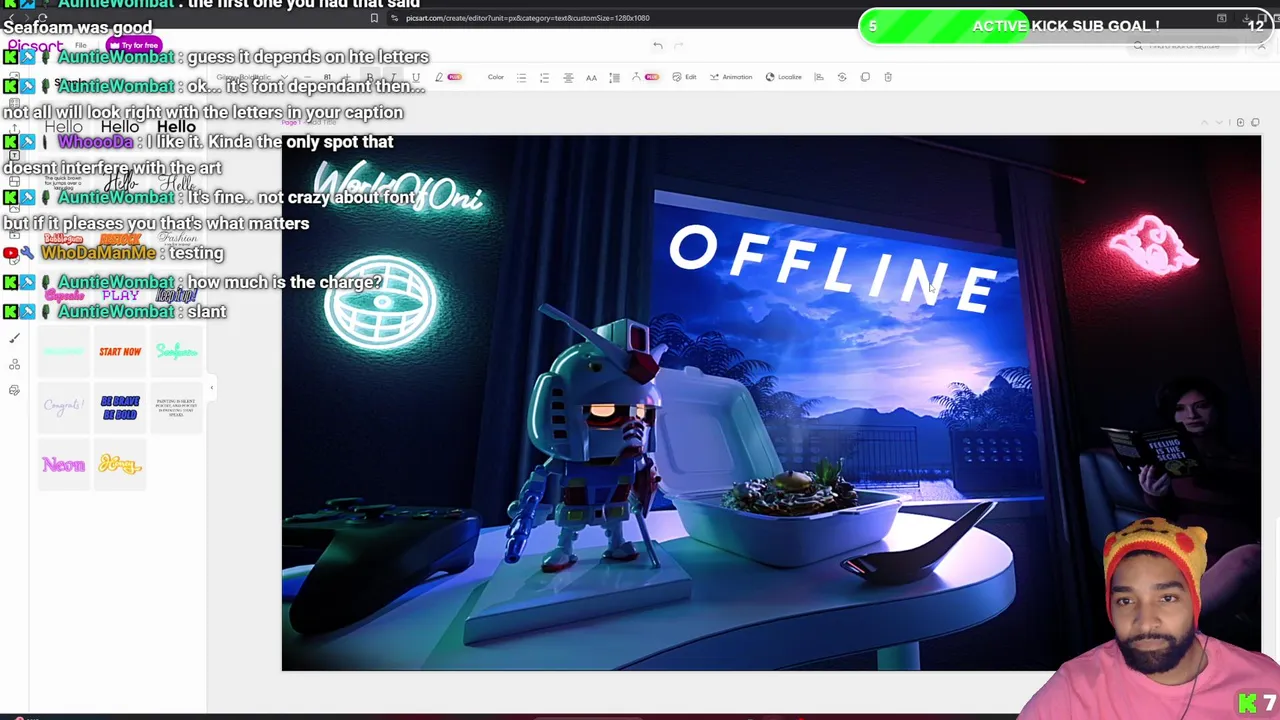Choose the mint green text style thumbnail
Screen dimensions: 1280x720
pyautogui.click(x=64, y=351)
